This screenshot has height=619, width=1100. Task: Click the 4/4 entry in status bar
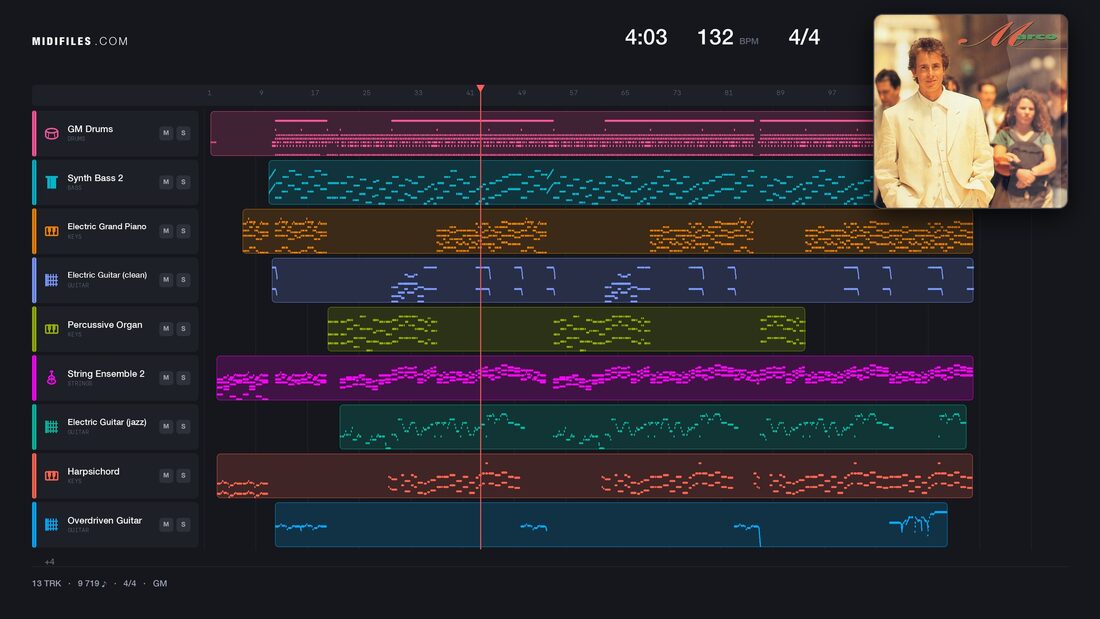click(130, 583)
